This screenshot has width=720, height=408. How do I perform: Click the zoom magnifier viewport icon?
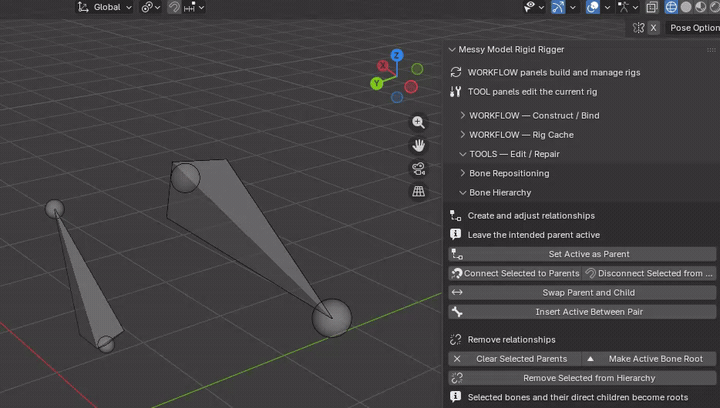(x=418, y=122)
